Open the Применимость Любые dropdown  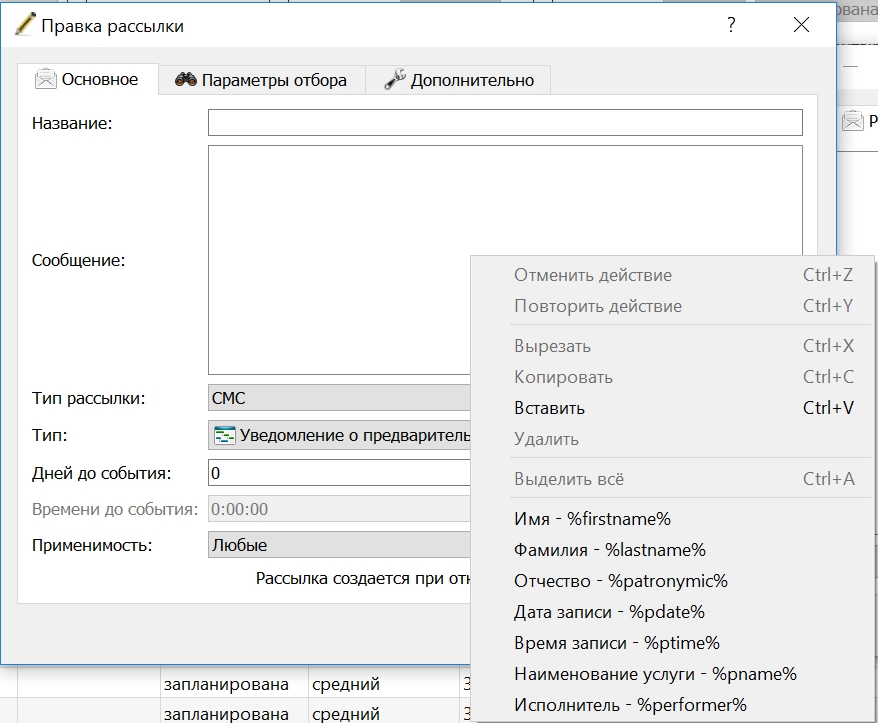click(x=339, y=545)
